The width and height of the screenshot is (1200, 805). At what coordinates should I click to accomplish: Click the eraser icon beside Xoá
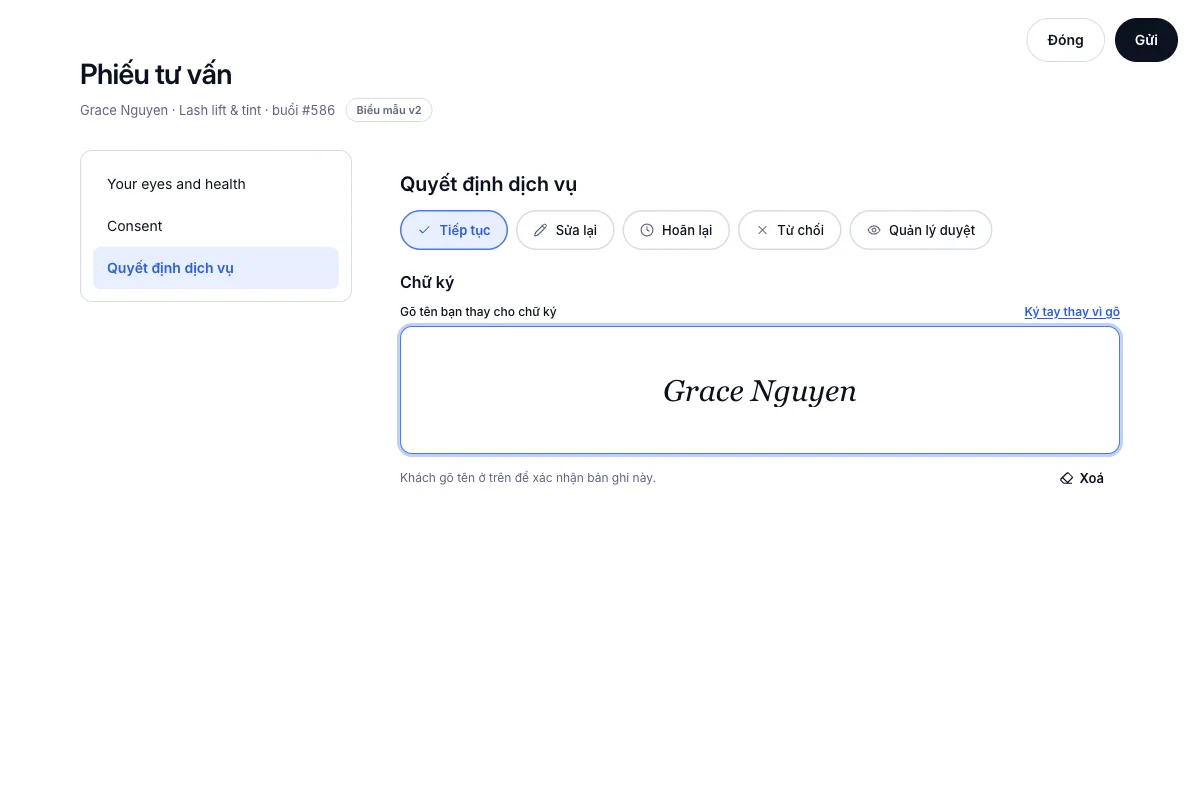(x=1066, y=478)
